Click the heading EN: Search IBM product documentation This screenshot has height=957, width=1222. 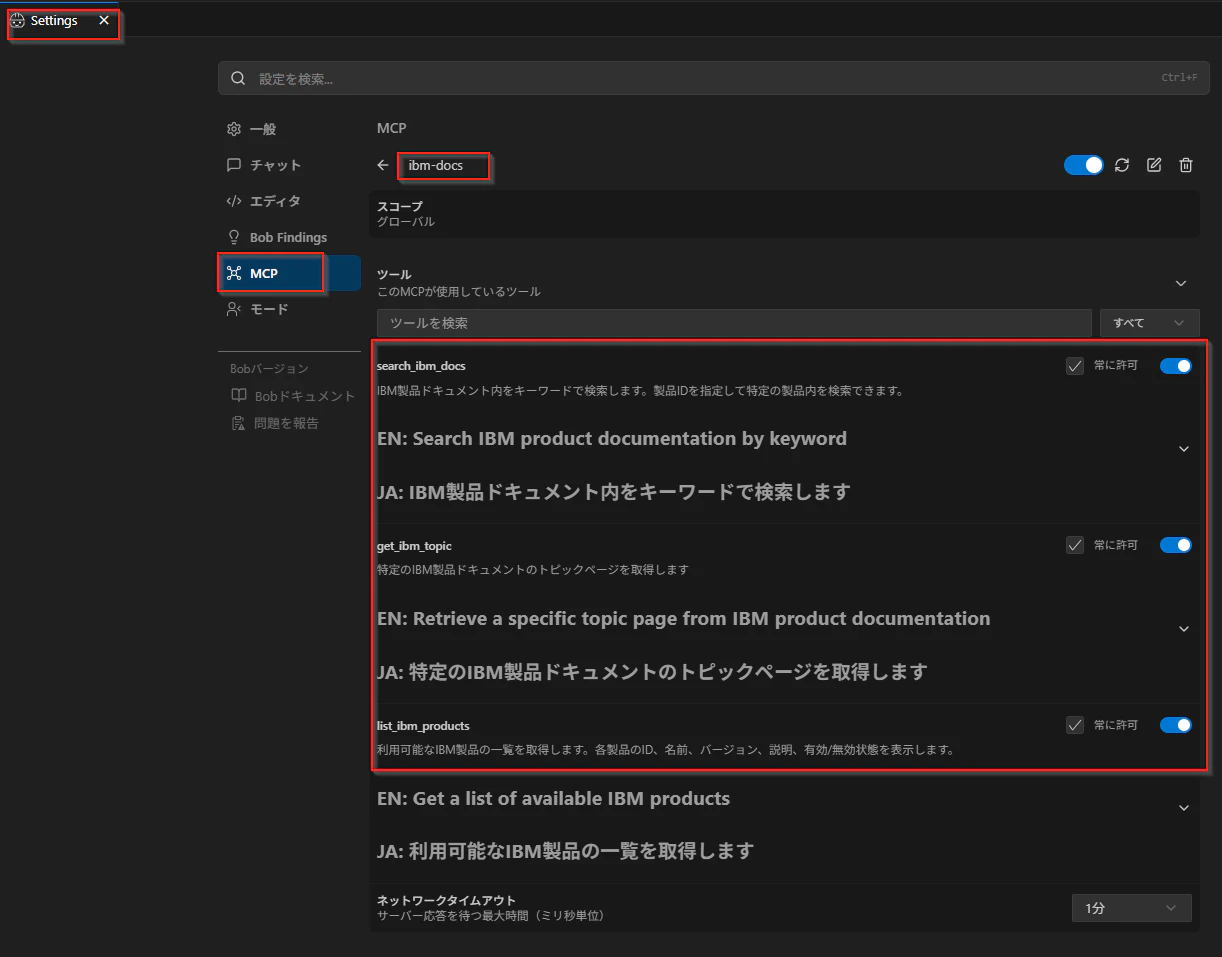[x=612, y=438]
